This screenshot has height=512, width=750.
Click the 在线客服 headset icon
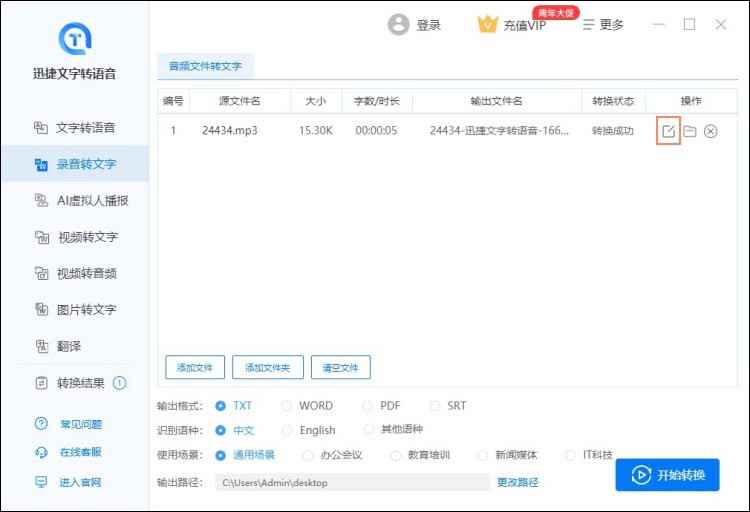[41, 452]
